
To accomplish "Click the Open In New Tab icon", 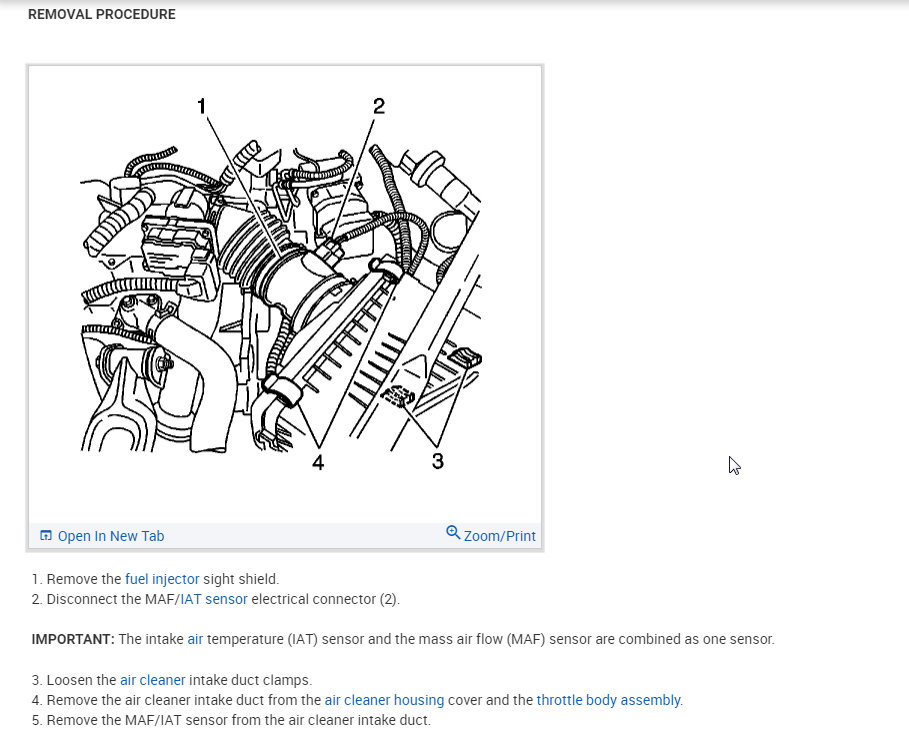I will [x=46, y=535].
